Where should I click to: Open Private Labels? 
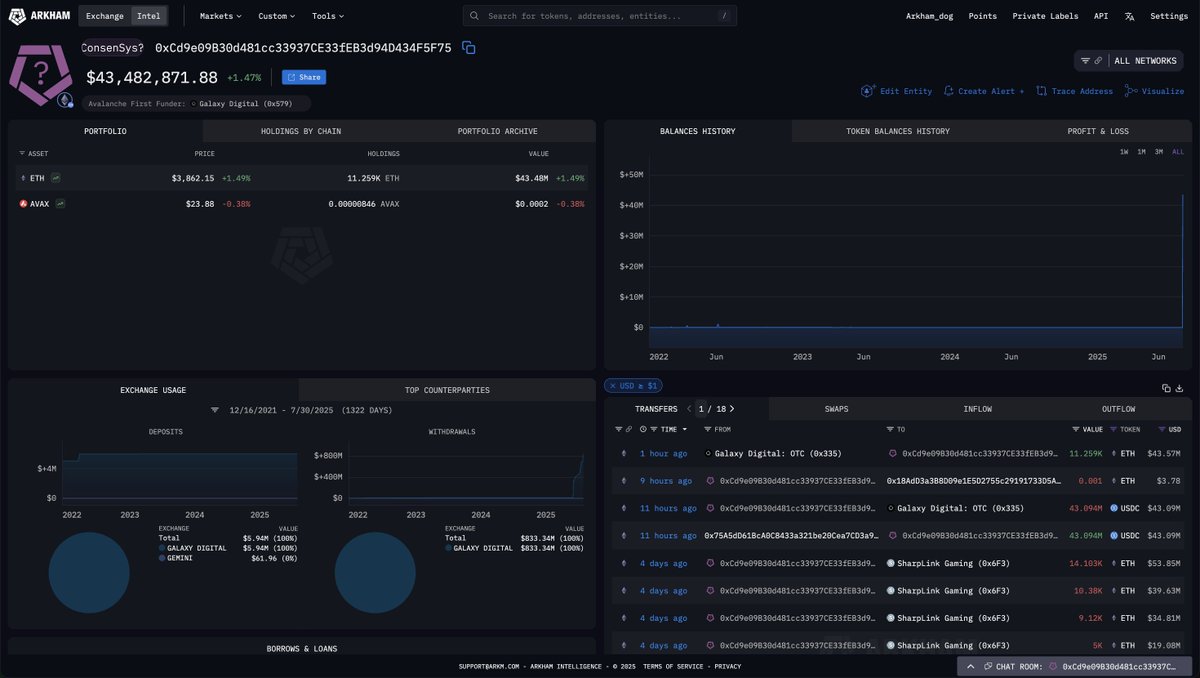pos(1045,16)
